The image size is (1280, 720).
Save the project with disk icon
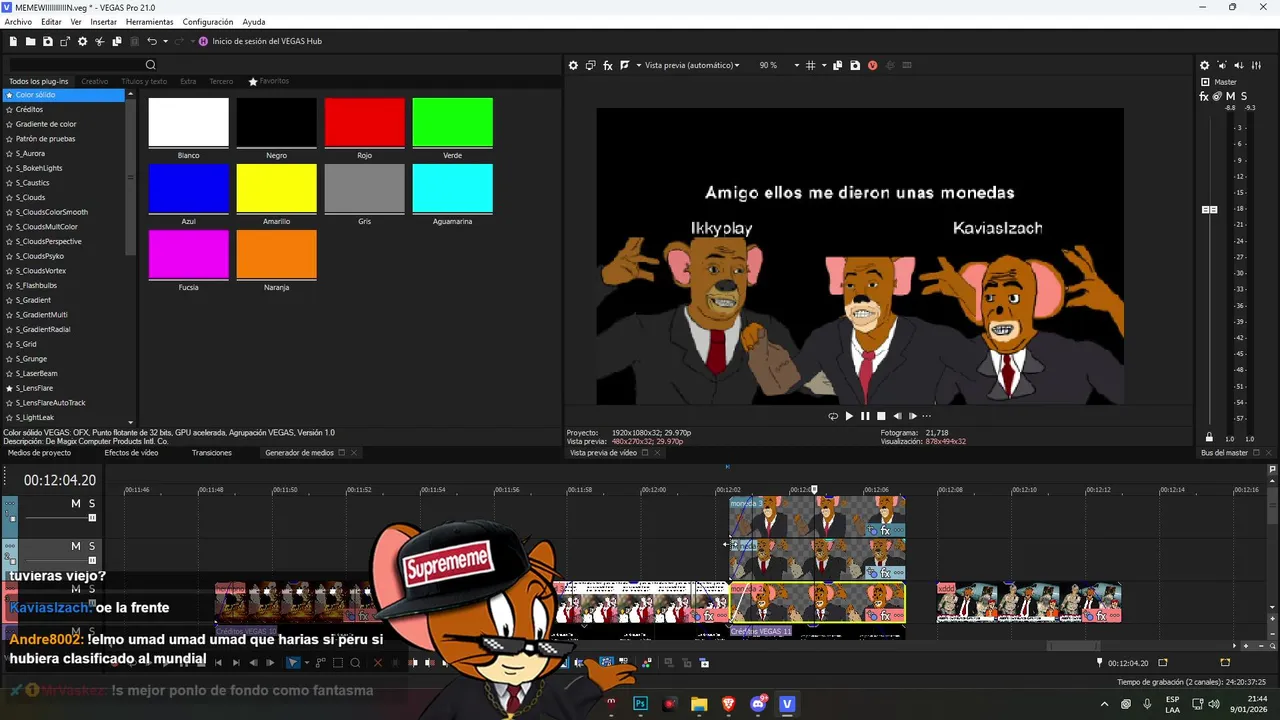[x=48, y=41]
